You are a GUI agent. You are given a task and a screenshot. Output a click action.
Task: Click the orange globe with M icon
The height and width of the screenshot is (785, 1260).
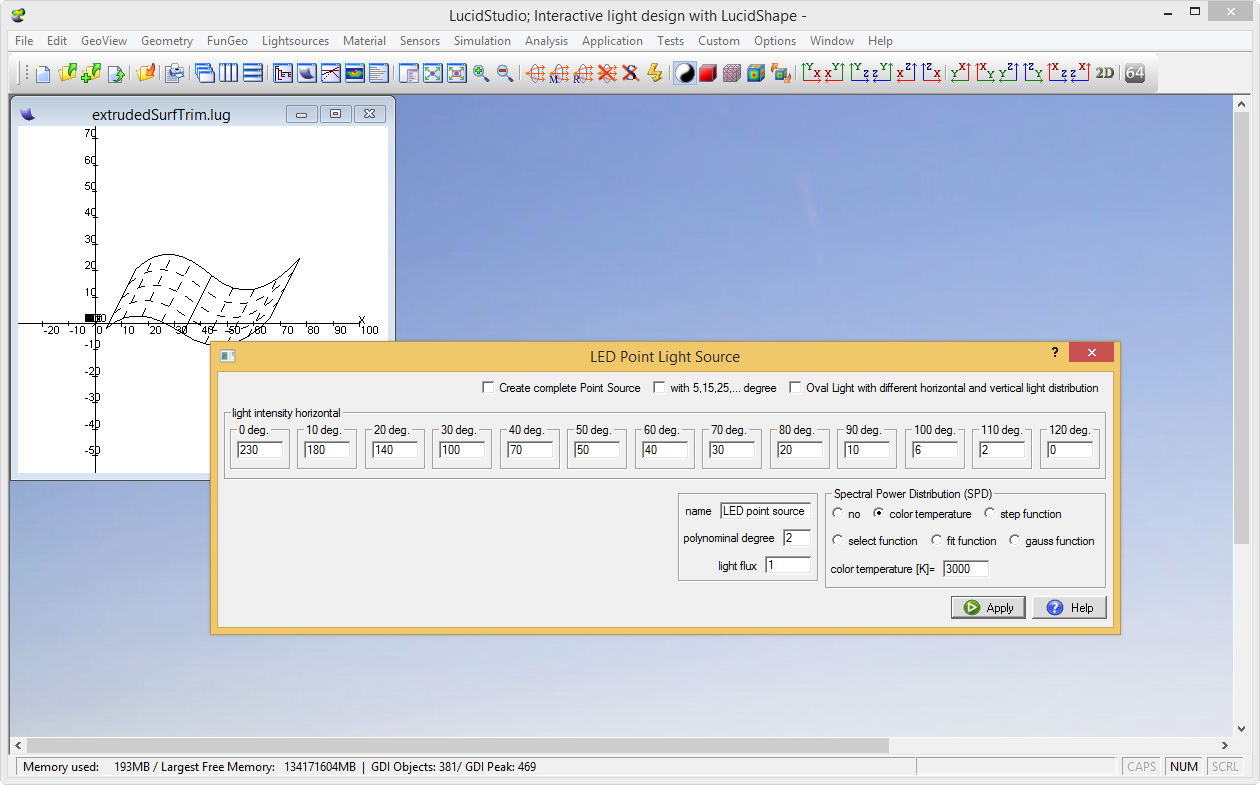[x=559, y=73]
